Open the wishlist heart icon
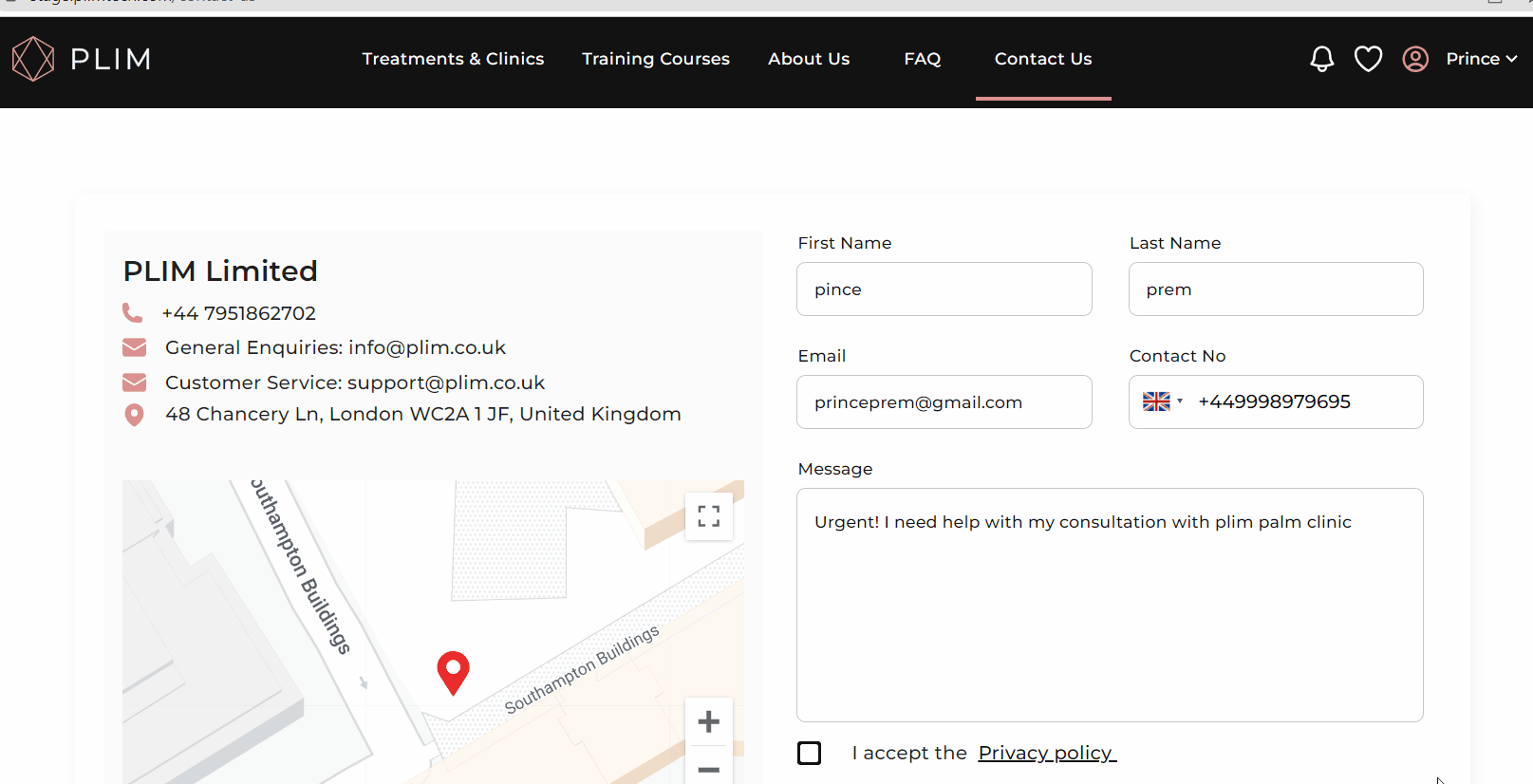The width and height of the screenshot is (1533, 784). click(x=1368, y=59)
